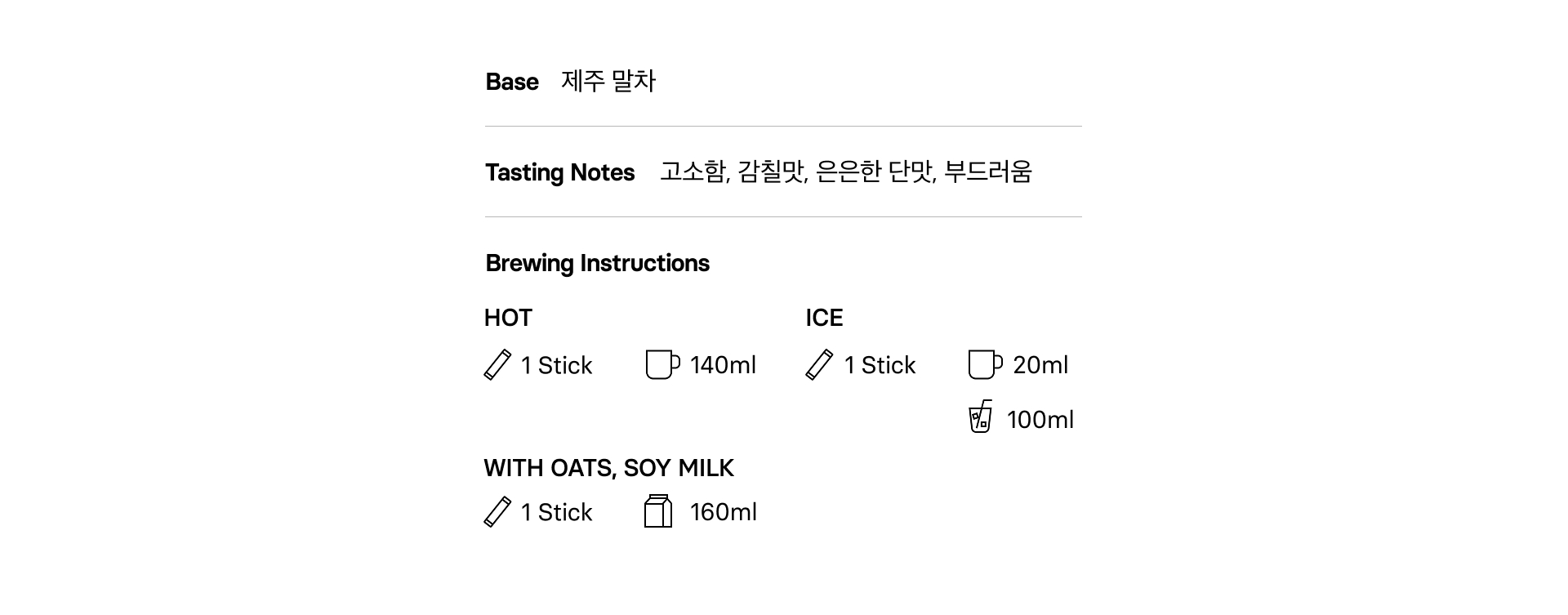Click the 100ml ice amount text
1568x615 pixels.
click(x=1040, y=420)
